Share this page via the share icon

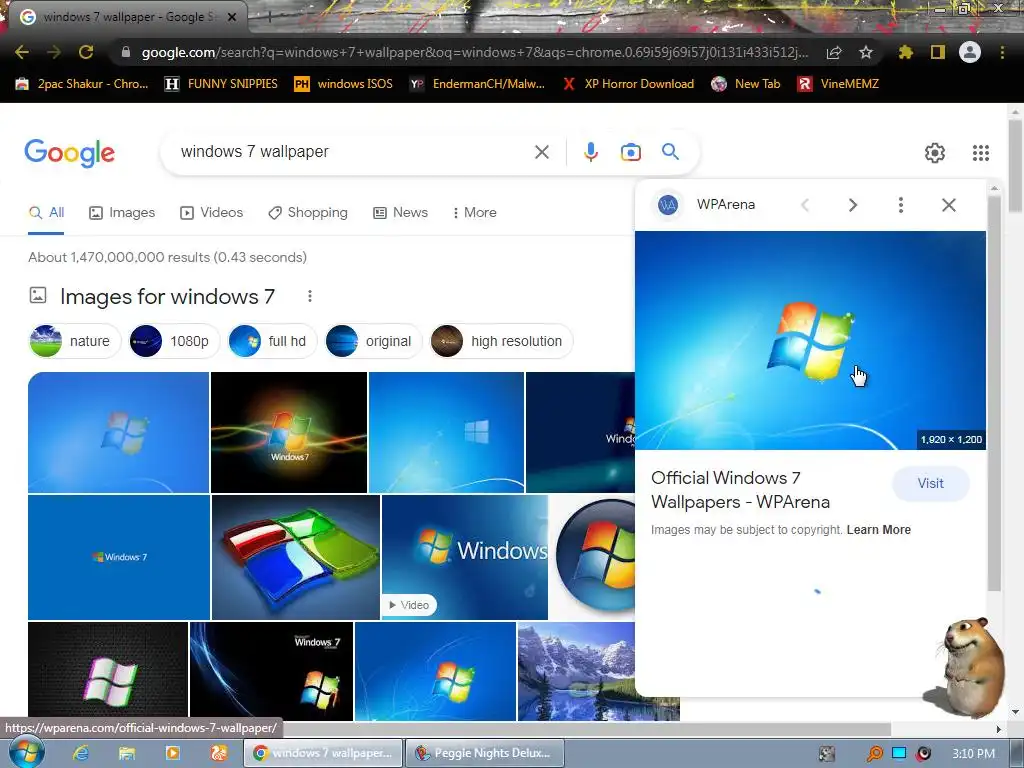pos(834,52)
